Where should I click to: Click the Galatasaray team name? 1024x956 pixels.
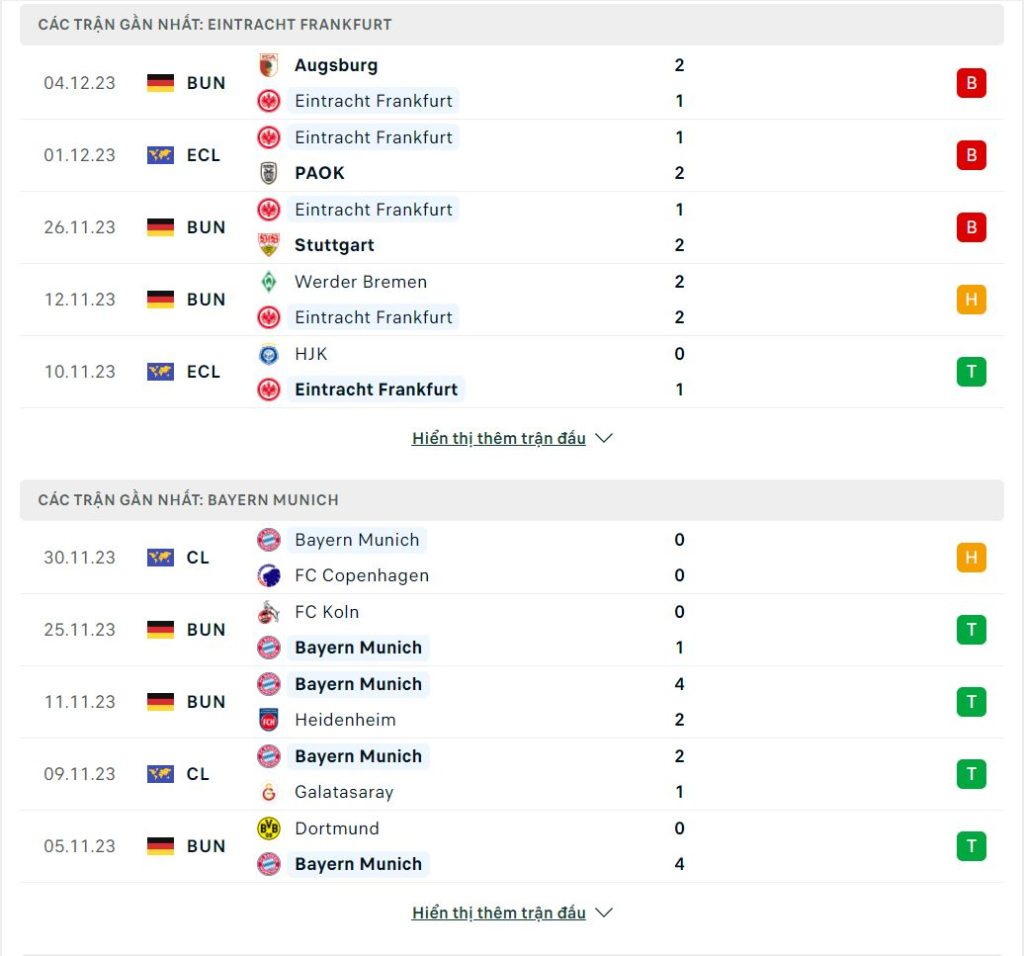[344, 792]
